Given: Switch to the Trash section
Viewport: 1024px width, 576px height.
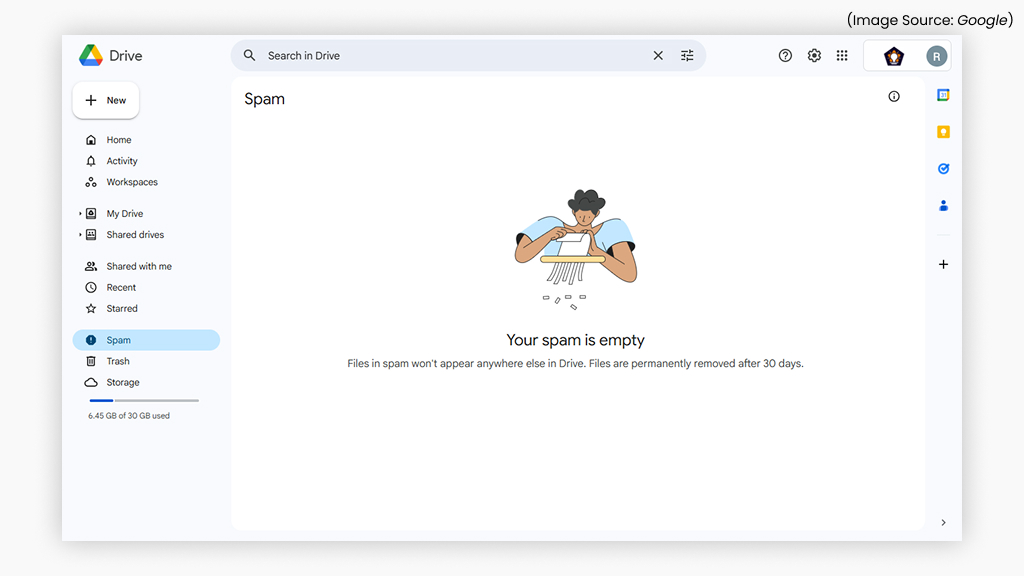Looking at the screenshot, I should point(118,361).
